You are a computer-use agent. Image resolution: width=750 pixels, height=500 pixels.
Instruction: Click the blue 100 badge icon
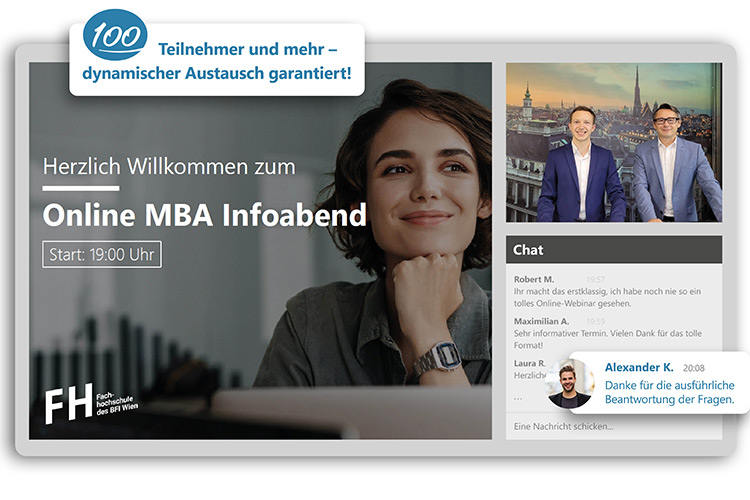115,34
